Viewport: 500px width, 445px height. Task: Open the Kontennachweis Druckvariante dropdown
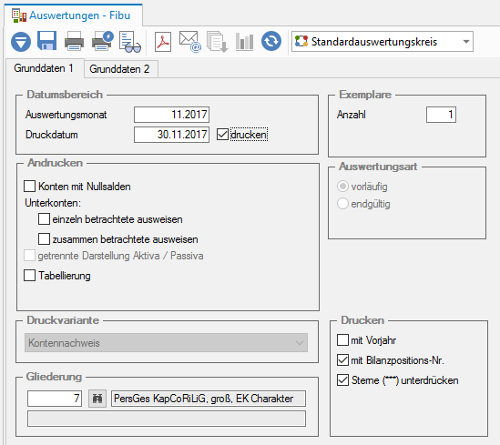[x=166, y=343]
